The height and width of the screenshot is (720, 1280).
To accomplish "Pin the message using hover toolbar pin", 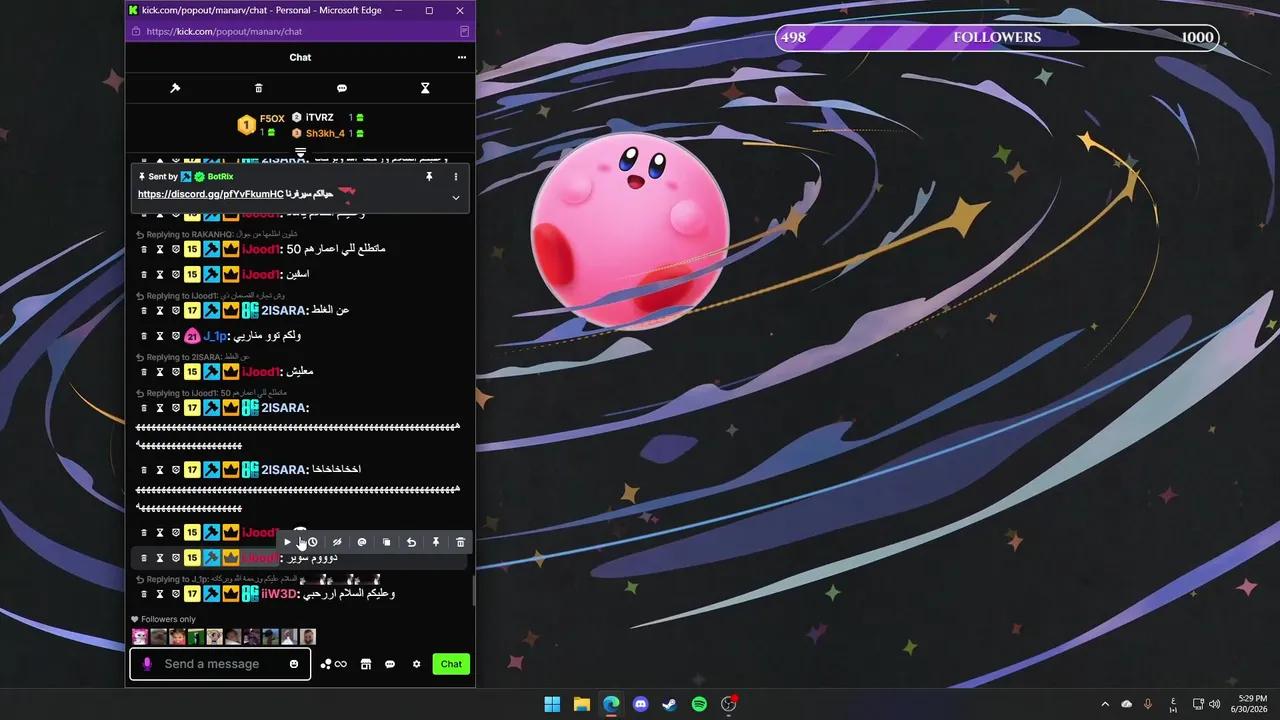I will pyautogui.click(x=436, y=542).
